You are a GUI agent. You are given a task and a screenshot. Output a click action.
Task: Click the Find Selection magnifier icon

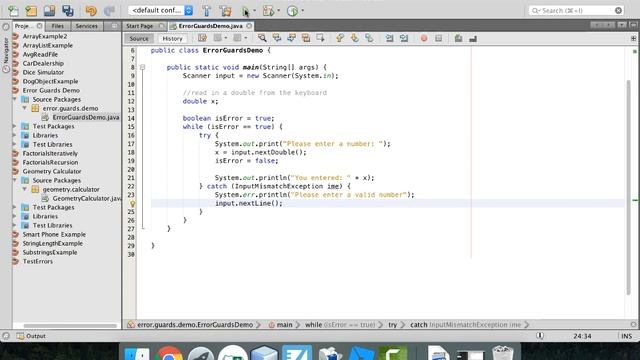262,38
